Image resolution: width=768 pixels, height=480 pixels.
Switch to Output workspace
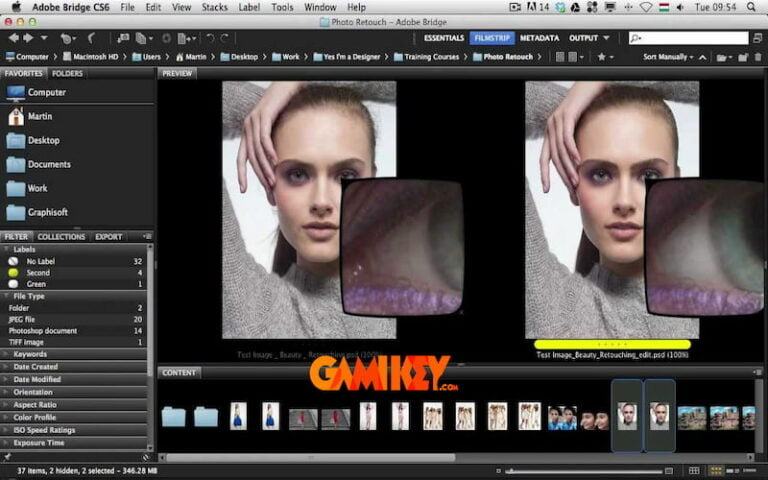583,38
